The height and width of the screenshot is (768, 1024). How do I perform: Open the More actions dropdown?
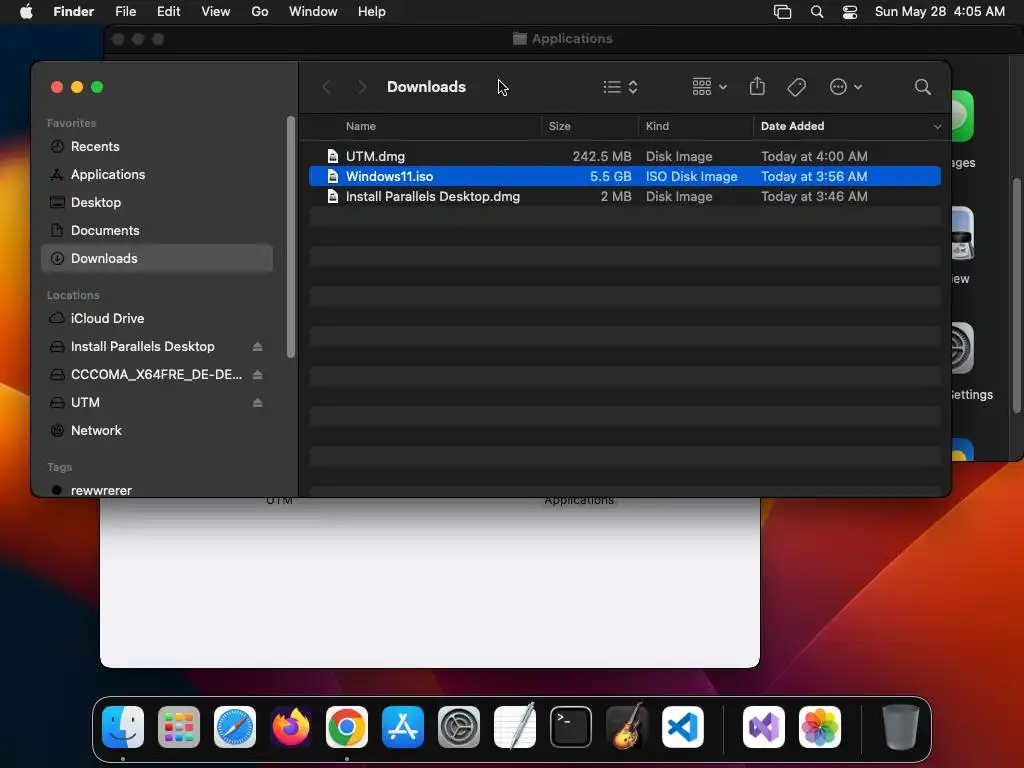pos(846,87)
